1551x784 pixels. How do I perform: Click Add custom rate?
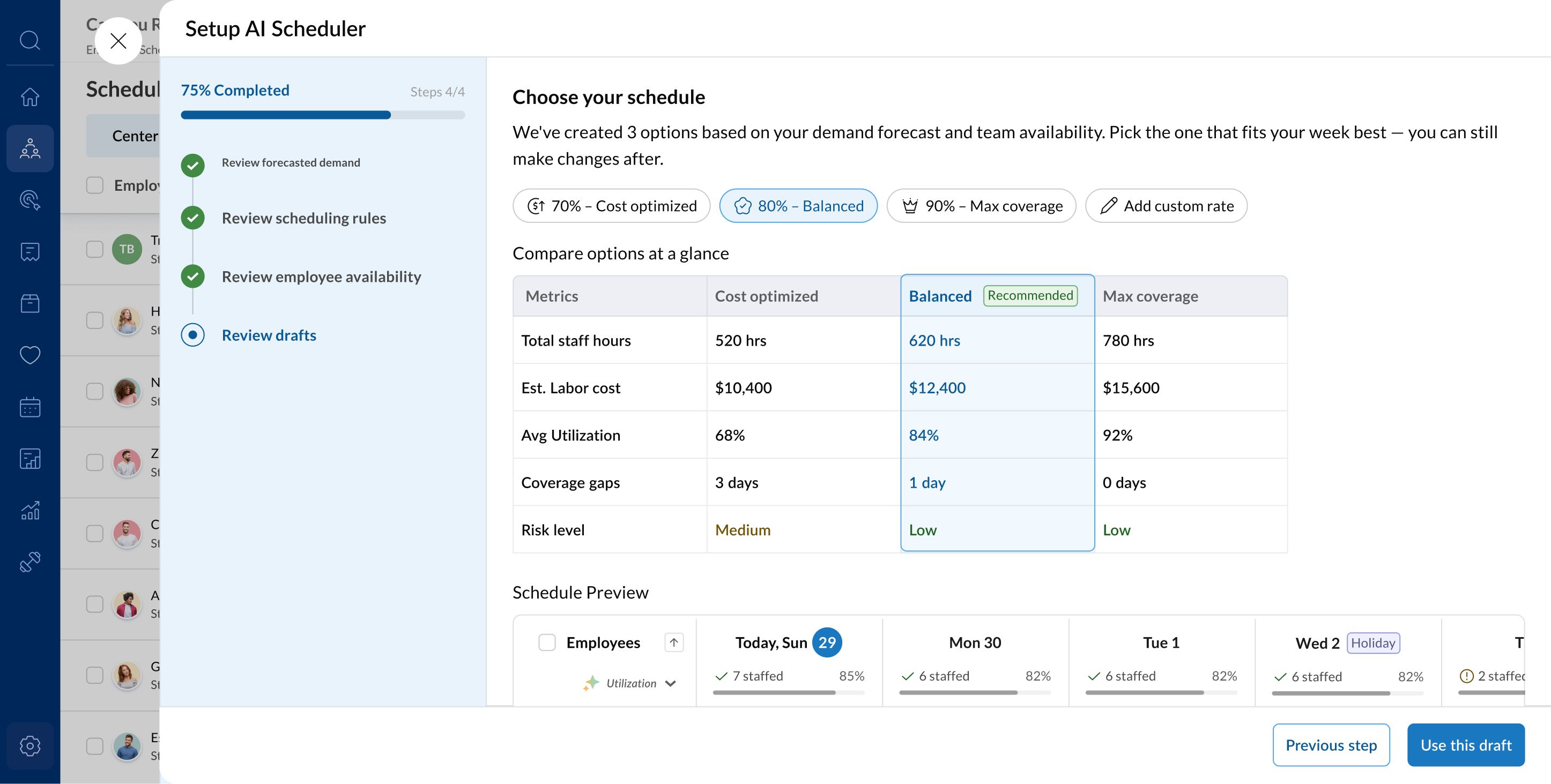(x=1166, y=206)
